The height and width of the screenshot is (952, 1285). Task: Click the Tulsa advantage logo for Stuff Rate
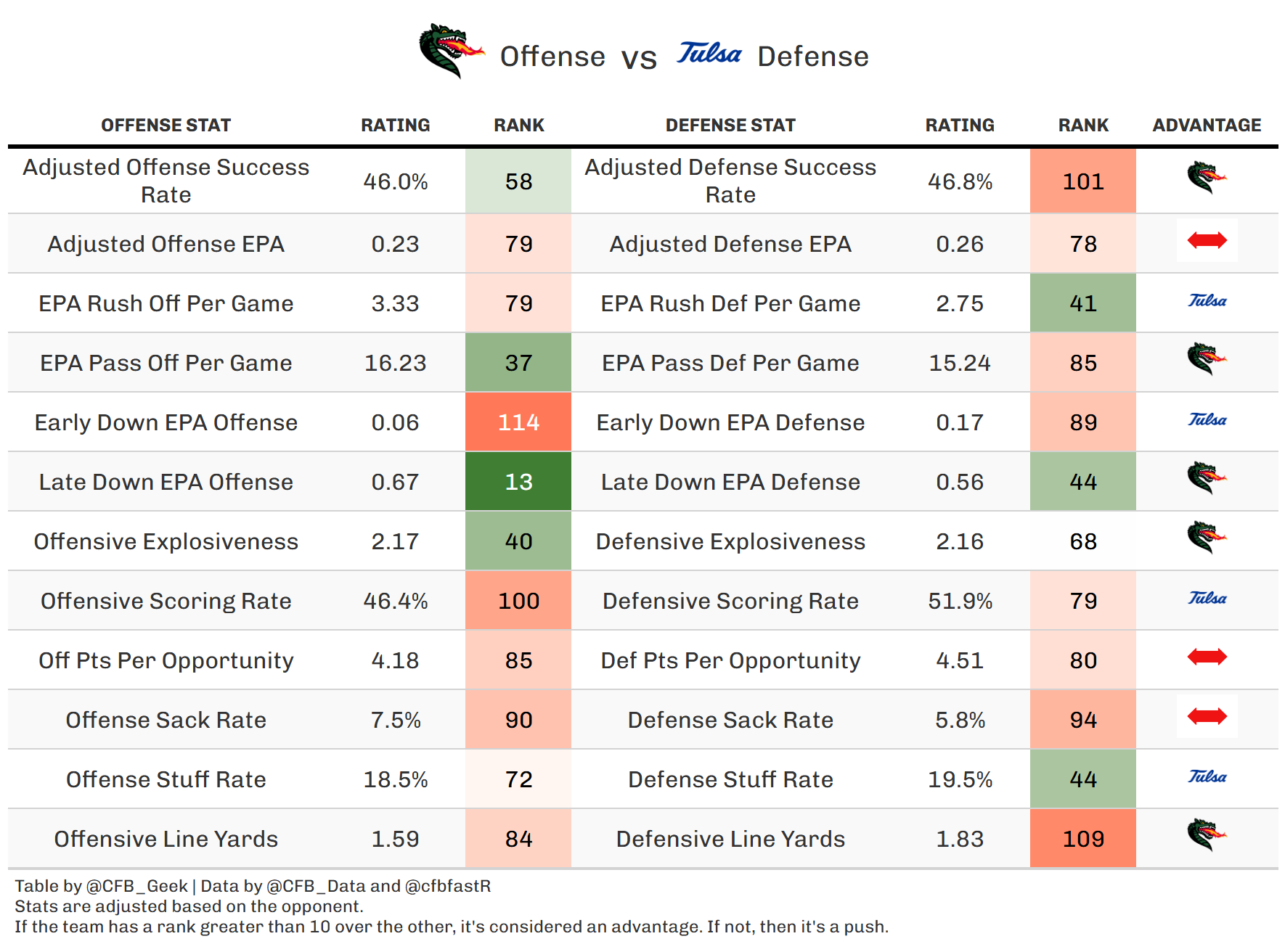1207,777
